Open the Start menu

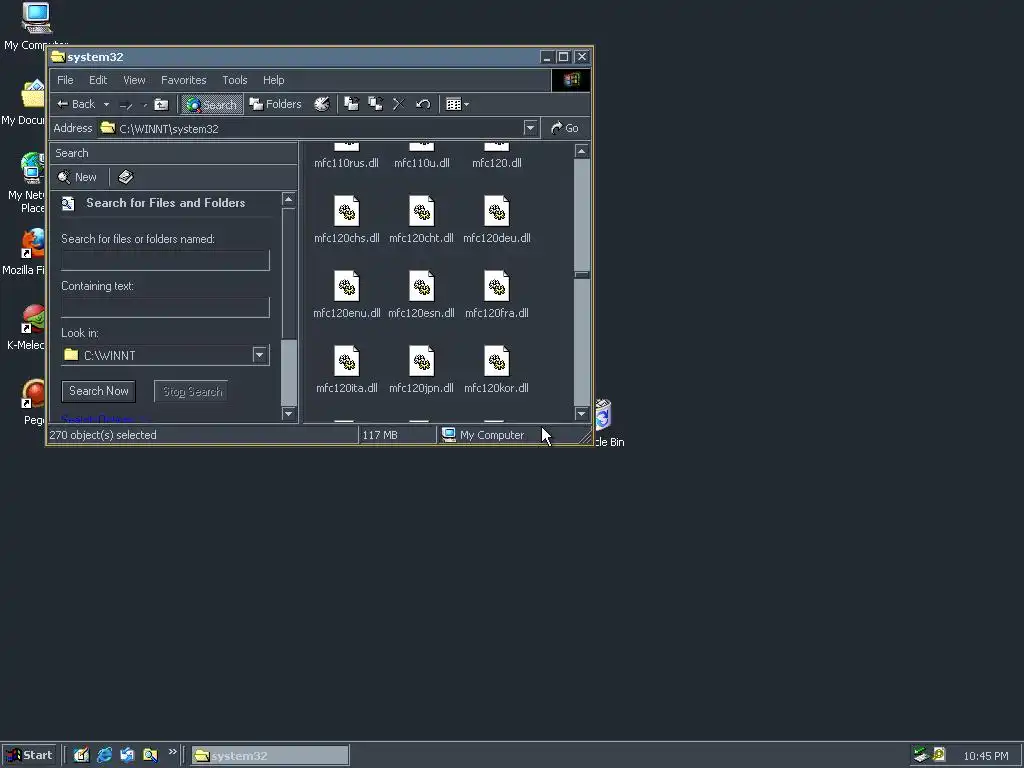[29, 755]
